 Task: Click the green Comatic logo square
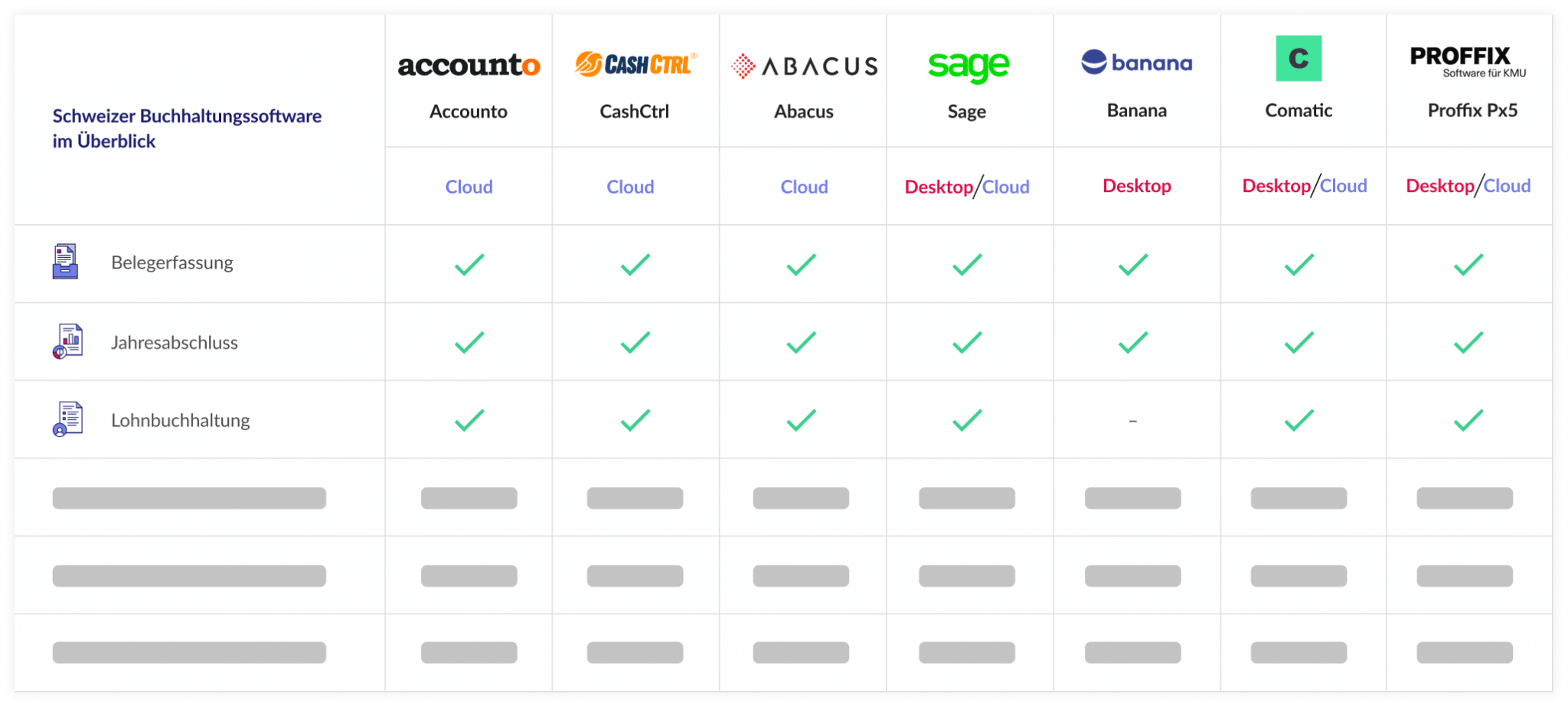(1298, 58)
